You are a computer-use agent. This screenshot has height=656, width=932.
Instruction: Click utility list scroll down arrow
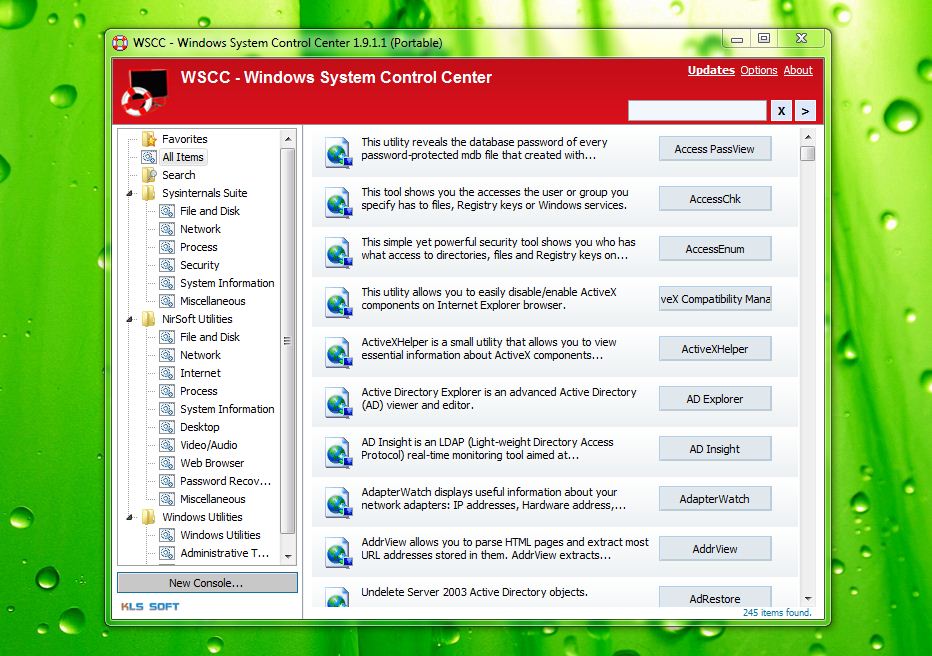click(x=807, y=598)
